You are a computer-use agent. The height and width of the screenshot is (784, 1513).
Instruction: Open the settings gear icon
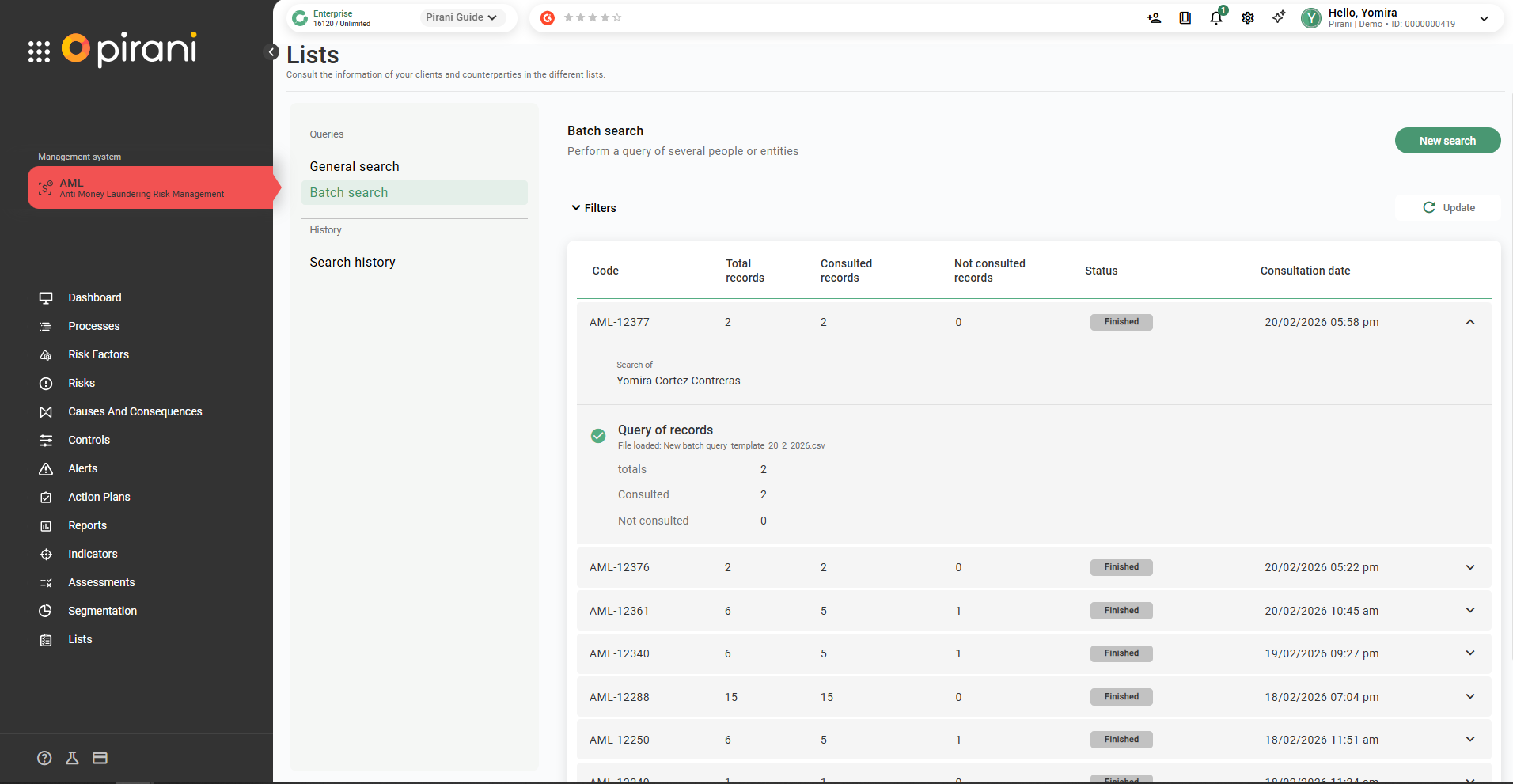[1248, 18]
